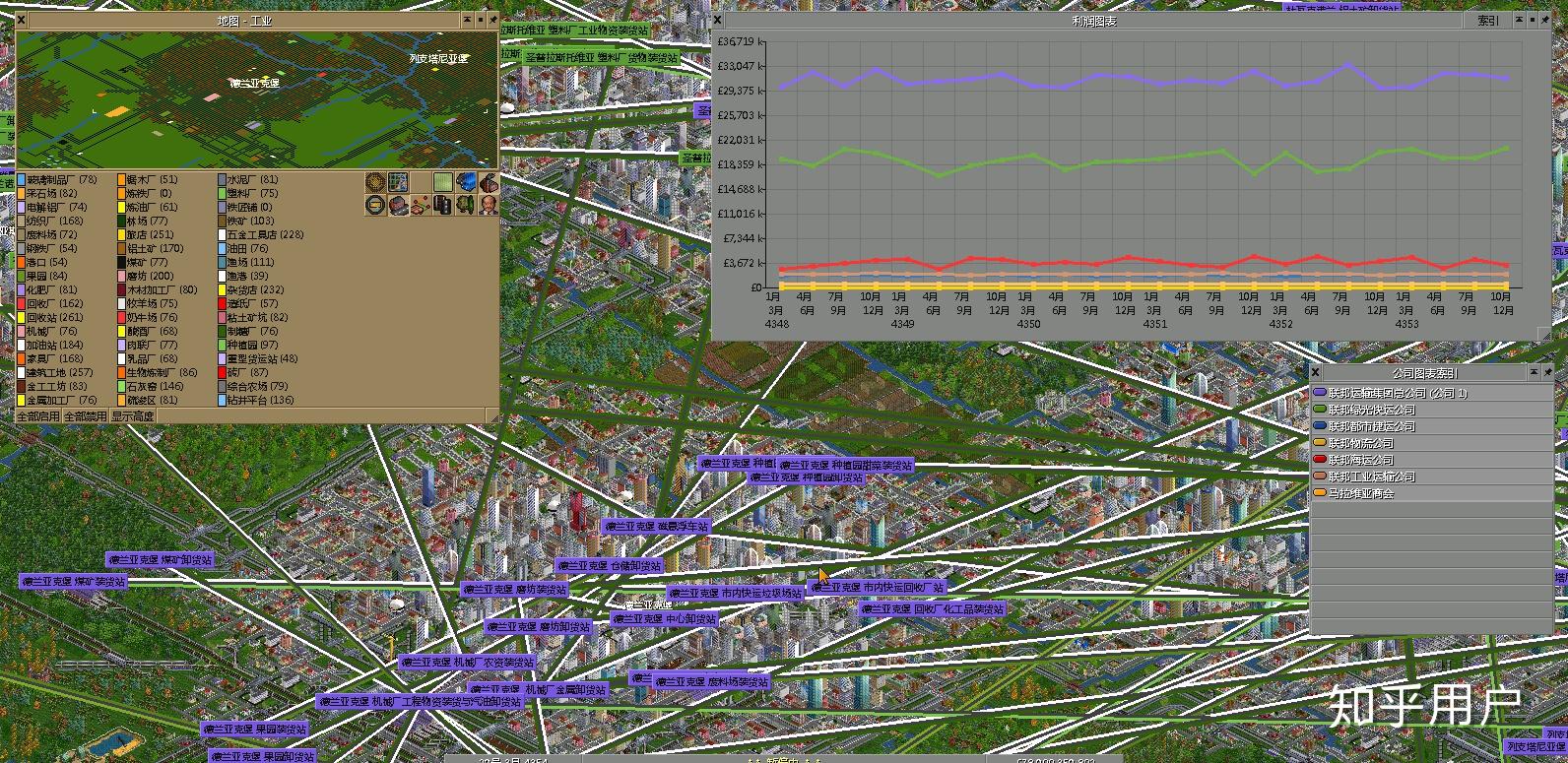Toggle 铁矿 (103) in the industry legend
The height and width of the screenshot is (763, 1568).
[x=247, y=222]
